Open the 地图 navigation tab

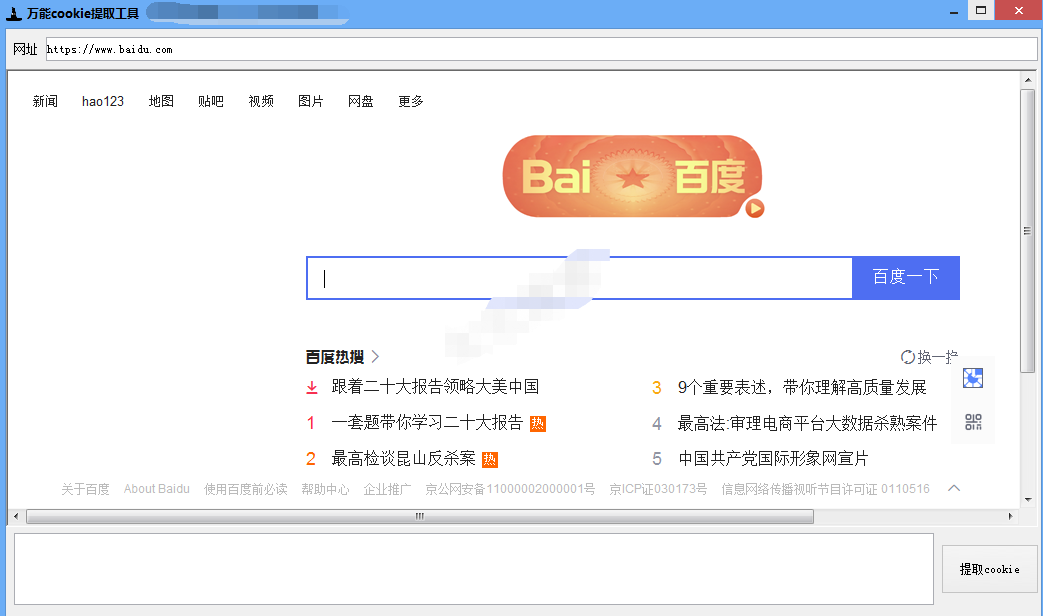click(x=160, y=101)
